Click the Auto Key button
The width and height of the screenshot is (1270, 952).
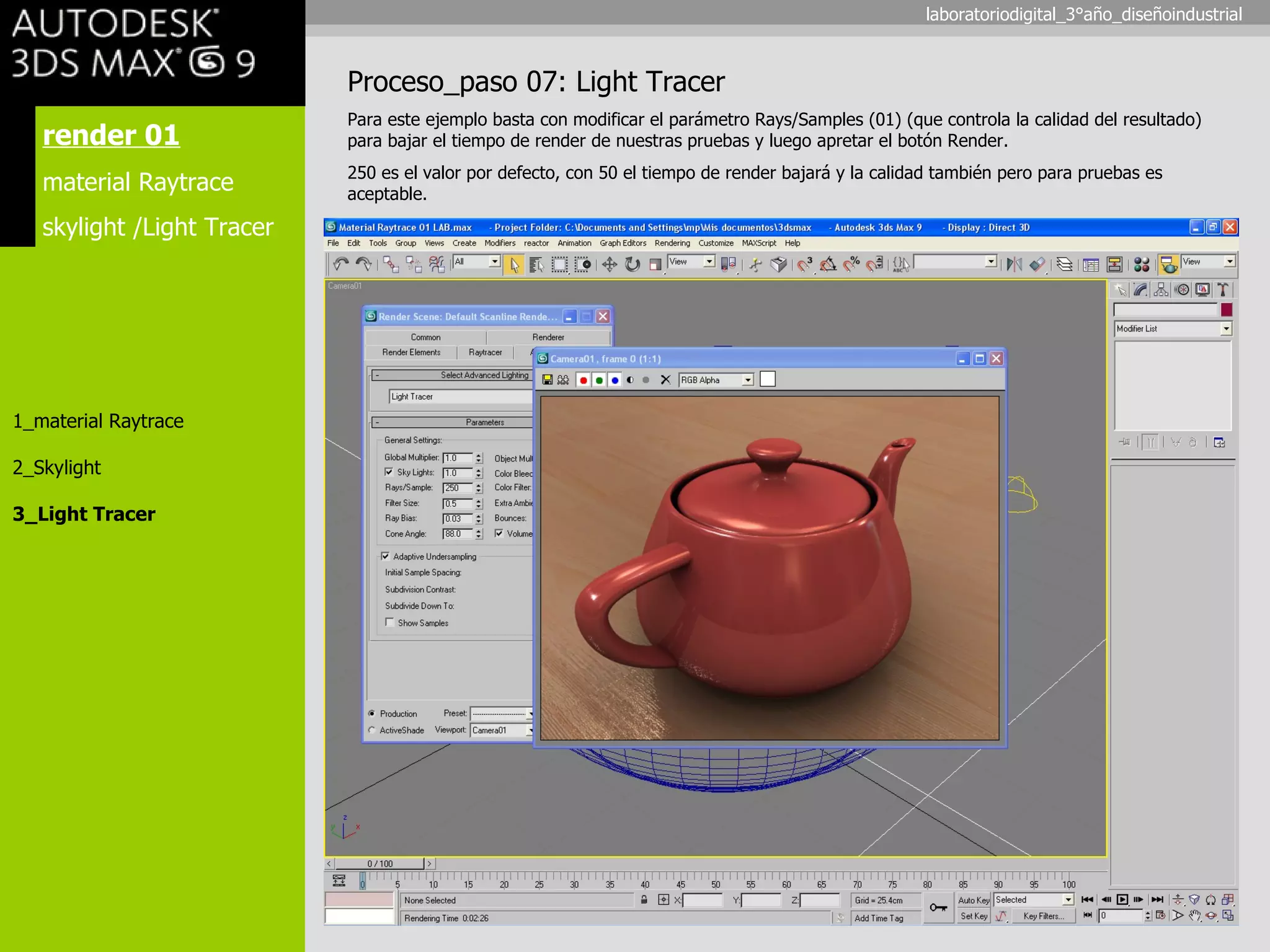click(974, 900)
